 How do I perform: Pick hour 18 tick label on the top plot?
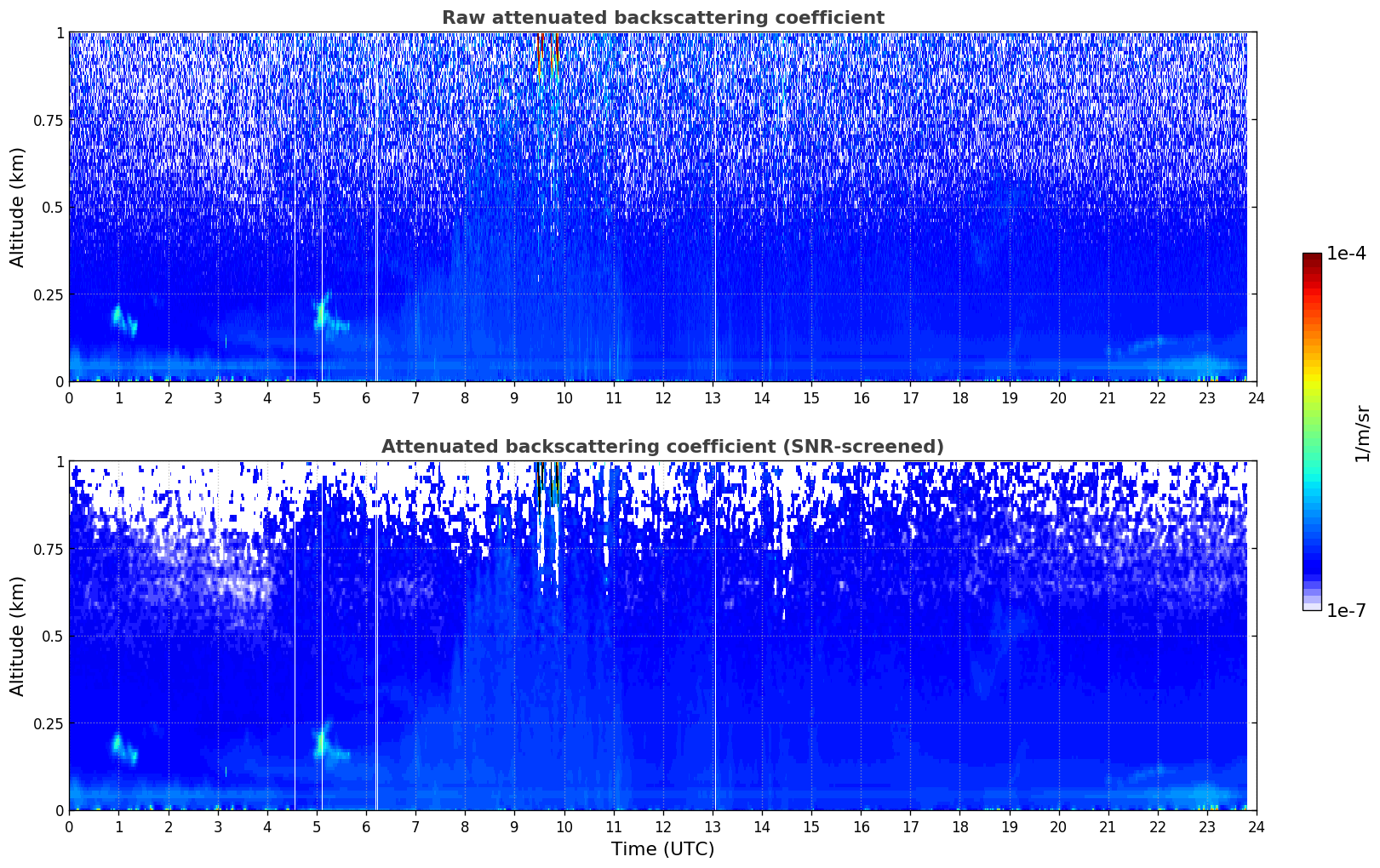pos(959,397)
